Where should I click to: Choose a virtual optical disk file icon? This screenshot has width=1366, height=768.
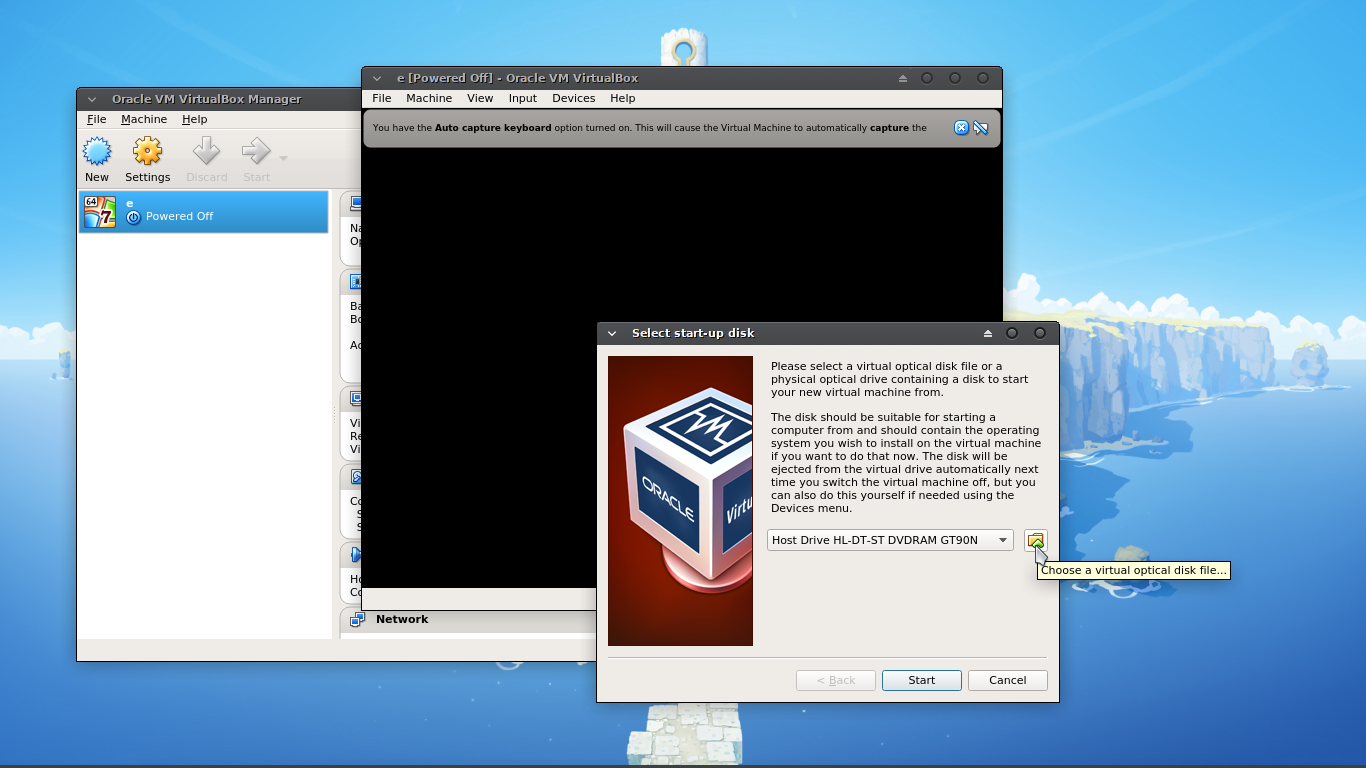tap(1035, 540)
